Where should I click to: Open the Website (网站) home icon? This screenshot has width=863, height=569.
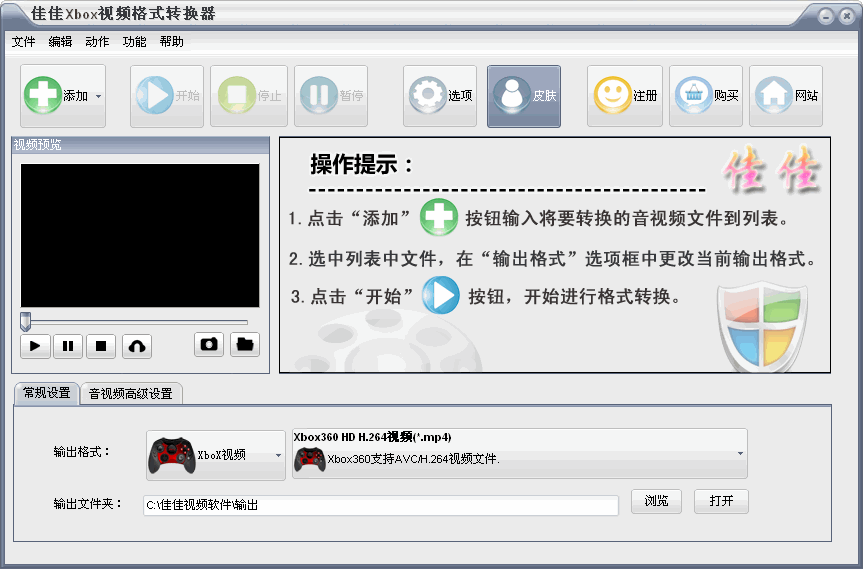774,96
